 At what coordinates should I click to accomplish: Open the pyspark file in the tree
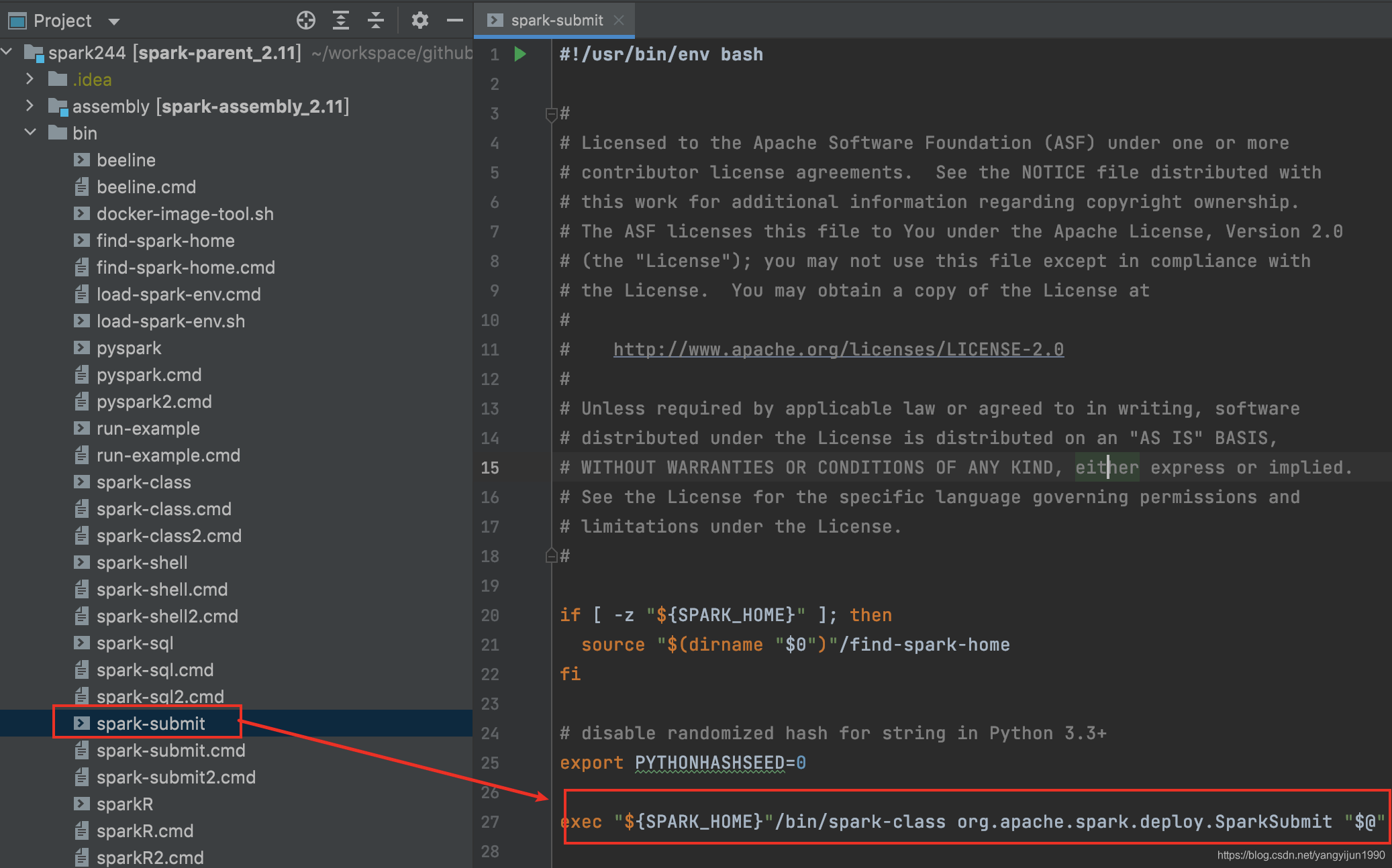[129, 348]
